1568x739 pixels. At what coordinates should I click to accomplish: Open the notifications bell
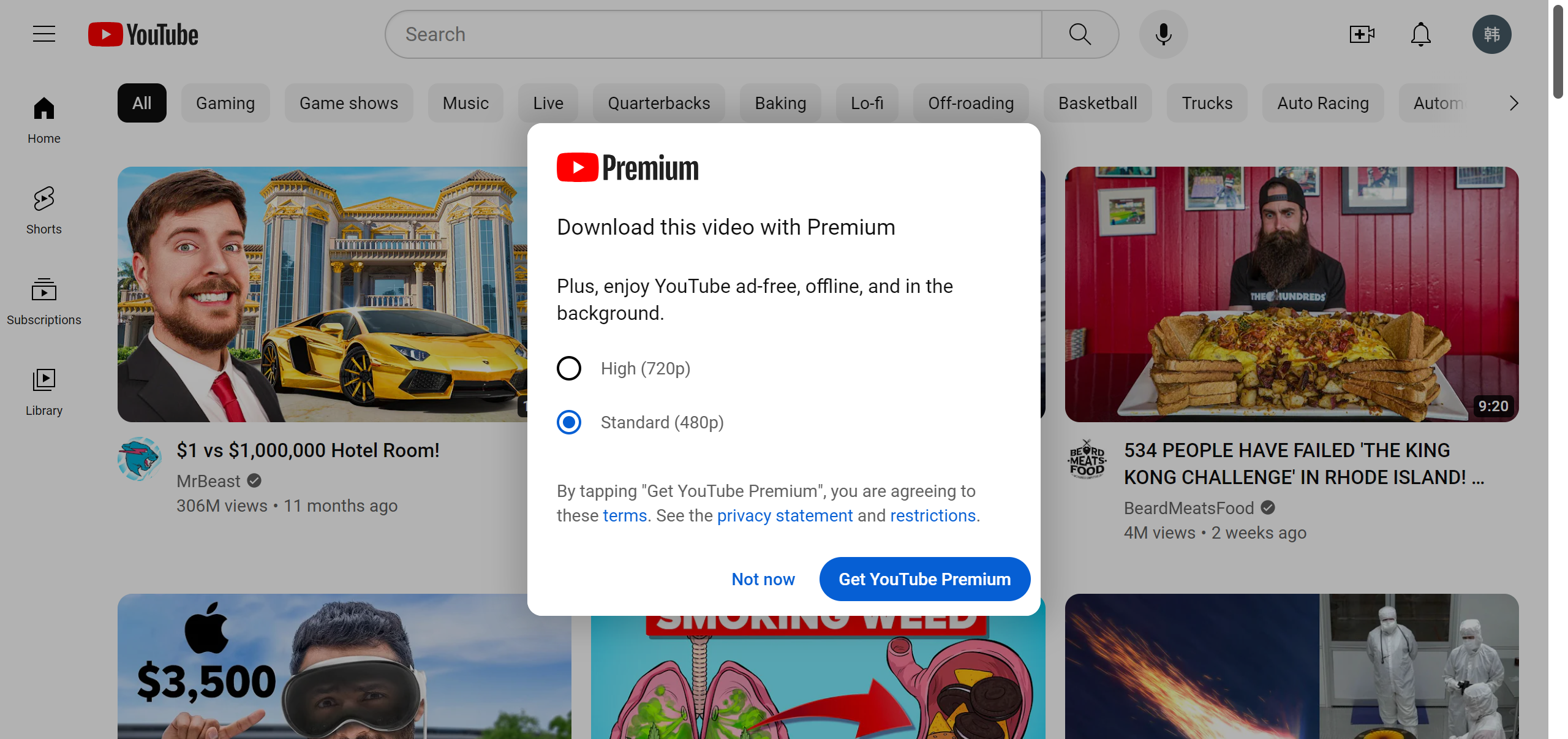[x=1420, y=34]
